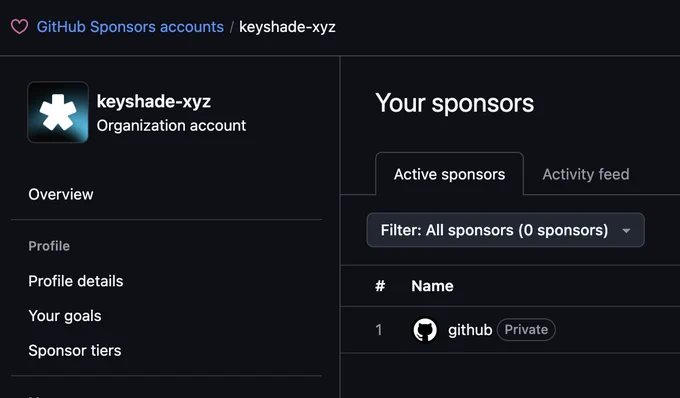This screenshot has width=680, height=398.
Task: Switch to the Active sponsors tab
Action: pos(449,174)
